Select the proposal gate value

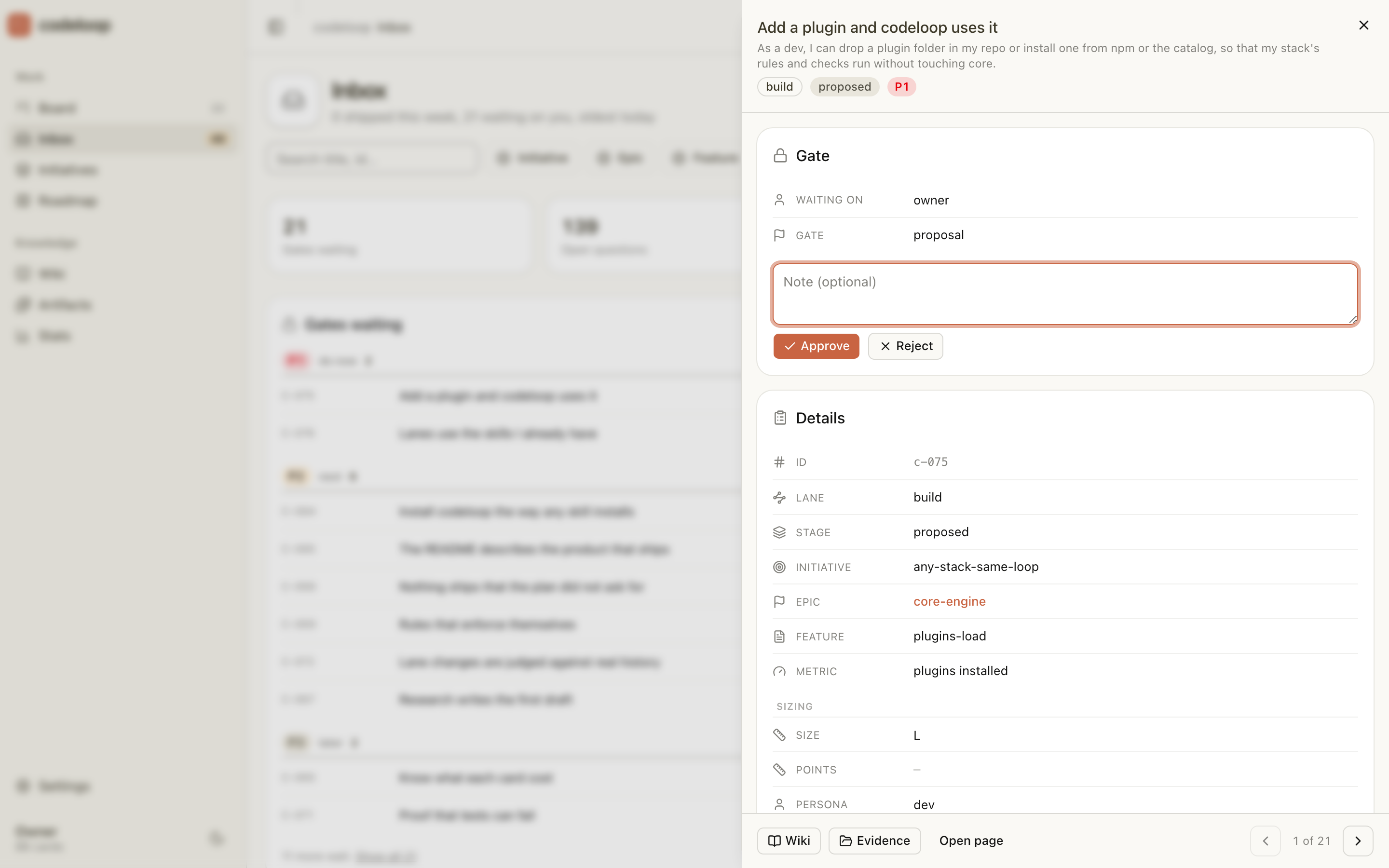click(x=939, y=235)
